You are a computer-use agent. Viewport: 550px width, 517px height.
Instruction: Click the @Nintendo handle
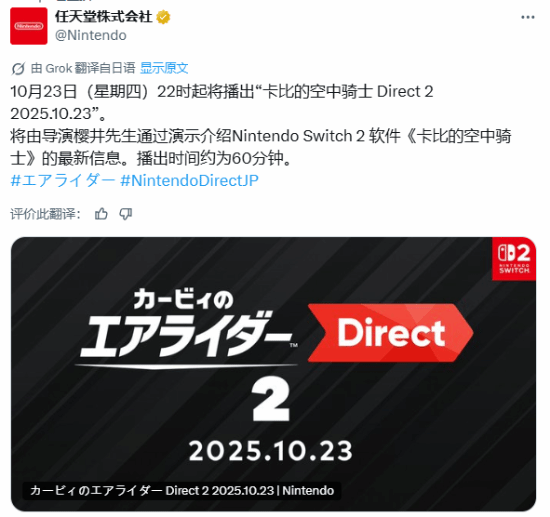90,35
